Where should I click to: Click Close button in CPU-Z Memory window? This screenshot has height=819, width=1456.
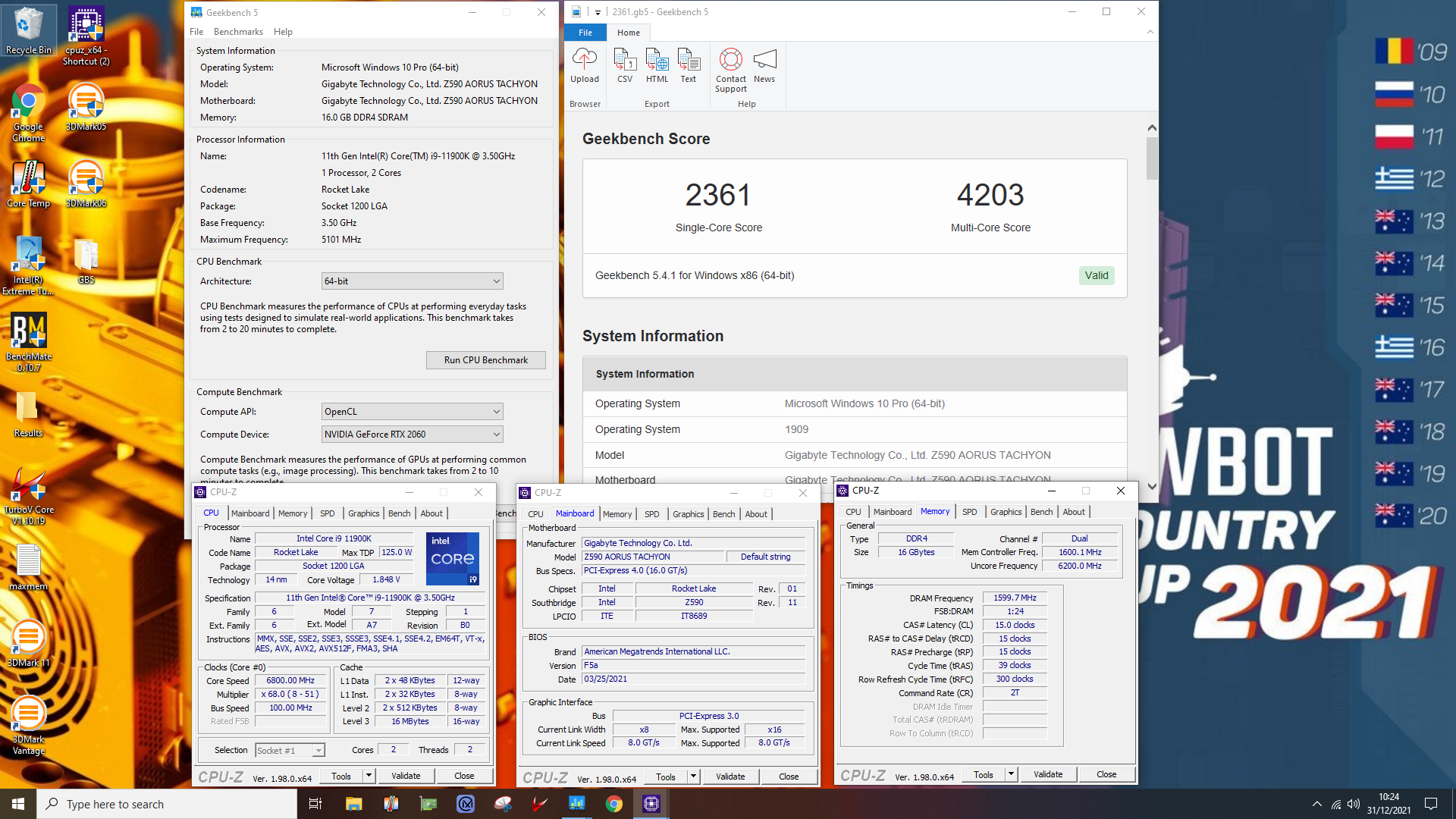pos(1106,774)
